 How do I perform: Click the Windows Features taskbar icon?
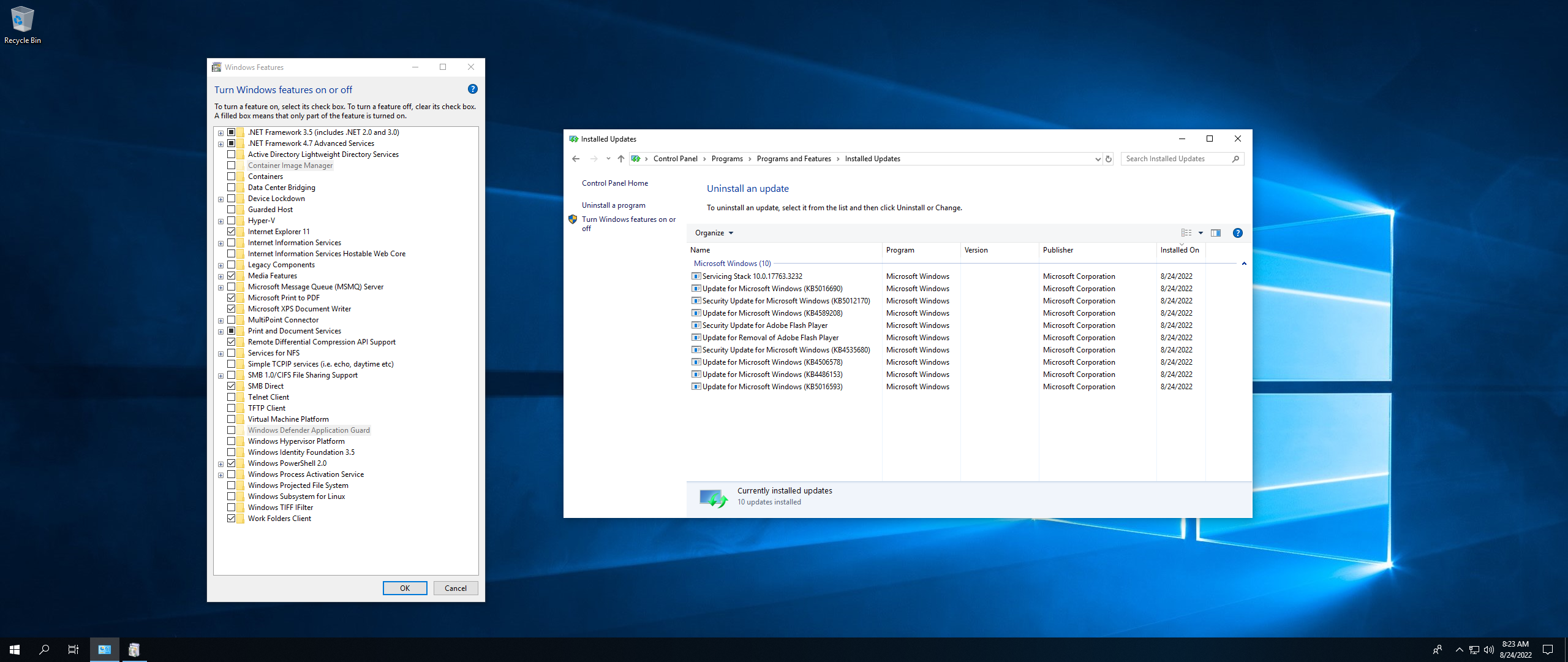(134, 650)
